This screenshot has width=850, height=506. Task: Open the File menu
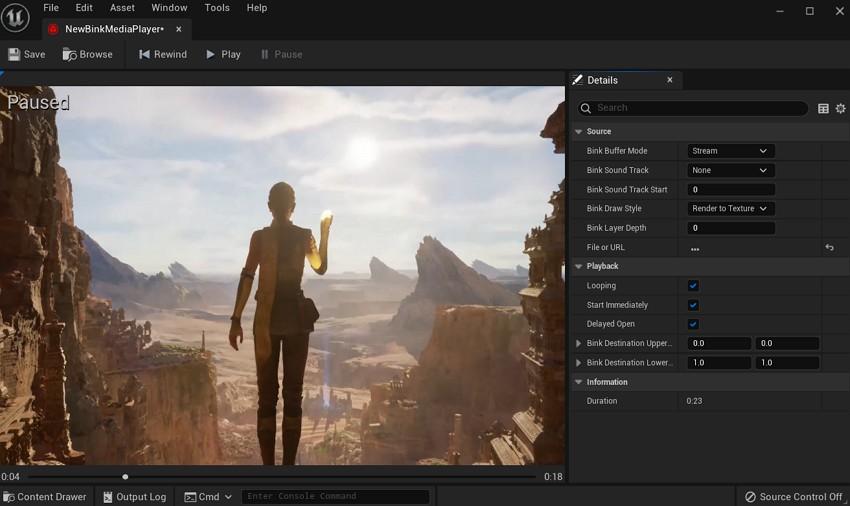point(51,8)
